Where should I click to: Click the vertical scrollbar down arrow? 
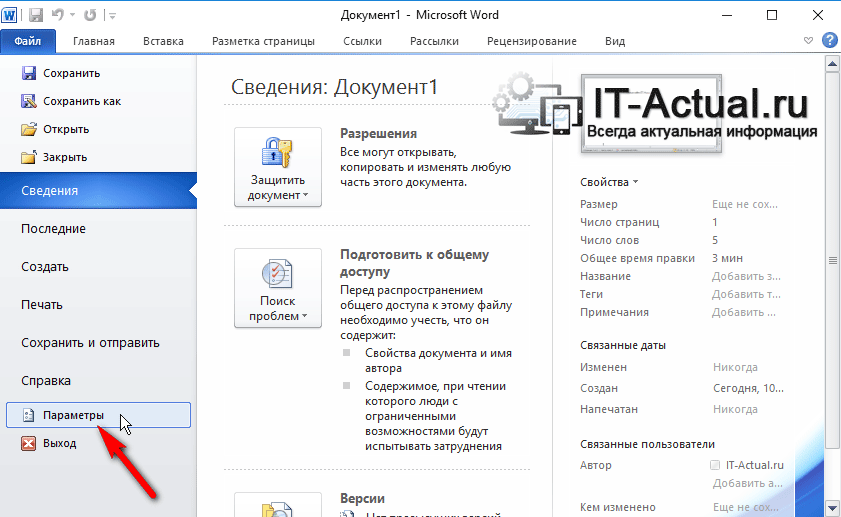(831, 509)
